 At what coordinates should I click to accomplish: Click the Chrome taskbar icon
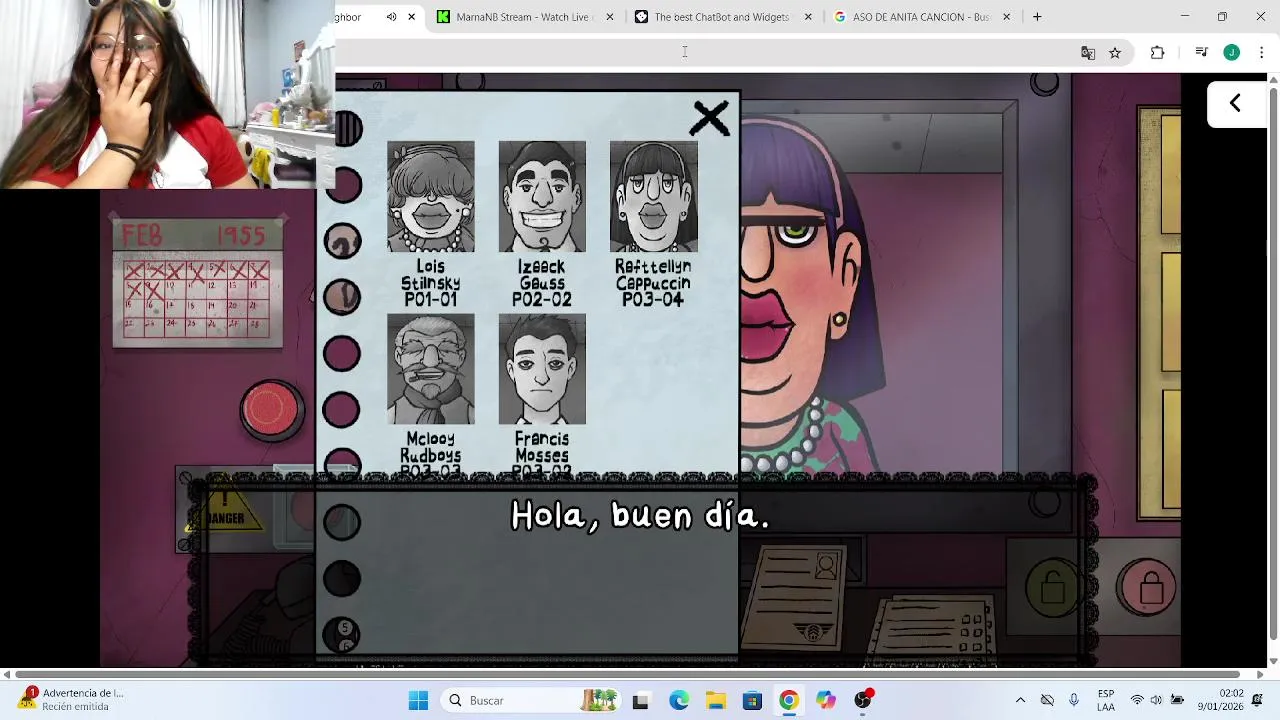point(789,700)
